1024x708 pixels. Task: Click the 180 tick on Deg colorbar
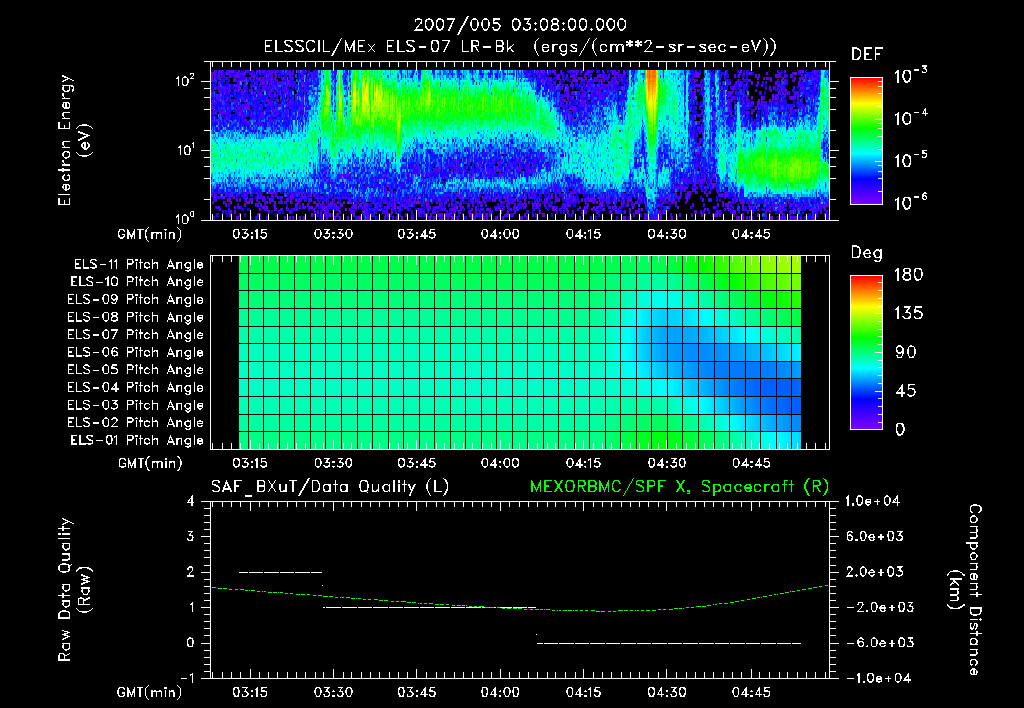pos(908,275)
